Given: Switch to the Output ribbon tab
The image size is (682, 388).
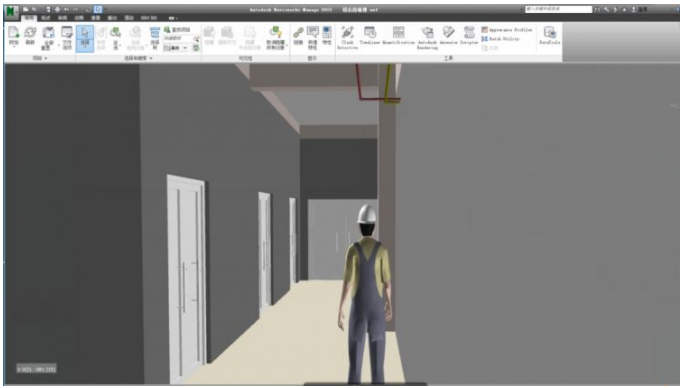Looking at the screenshot, I should (x=112, y=18).
